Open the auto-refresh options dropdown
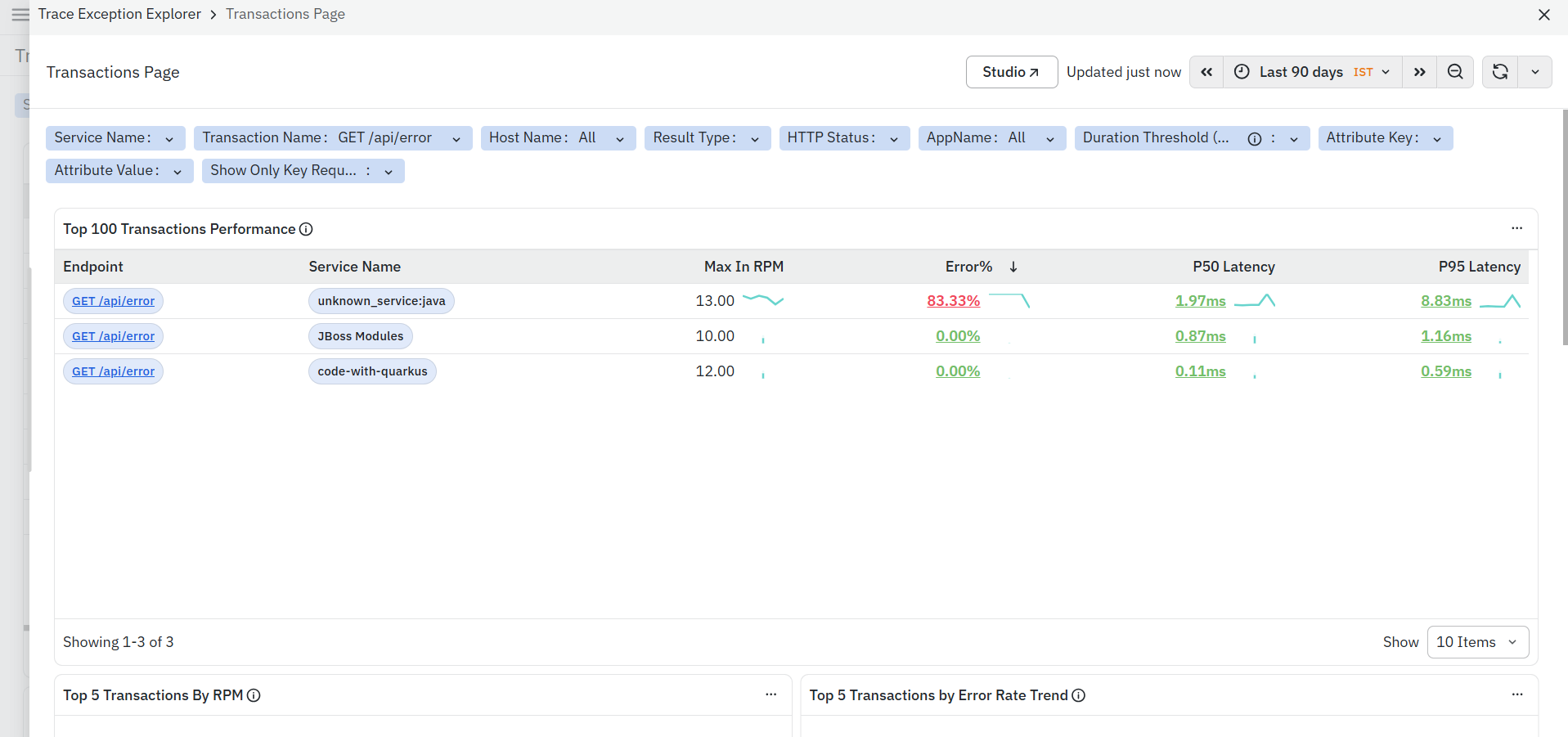The image size is (1568, 737). pyautogui.click(x=1535, y=72)
